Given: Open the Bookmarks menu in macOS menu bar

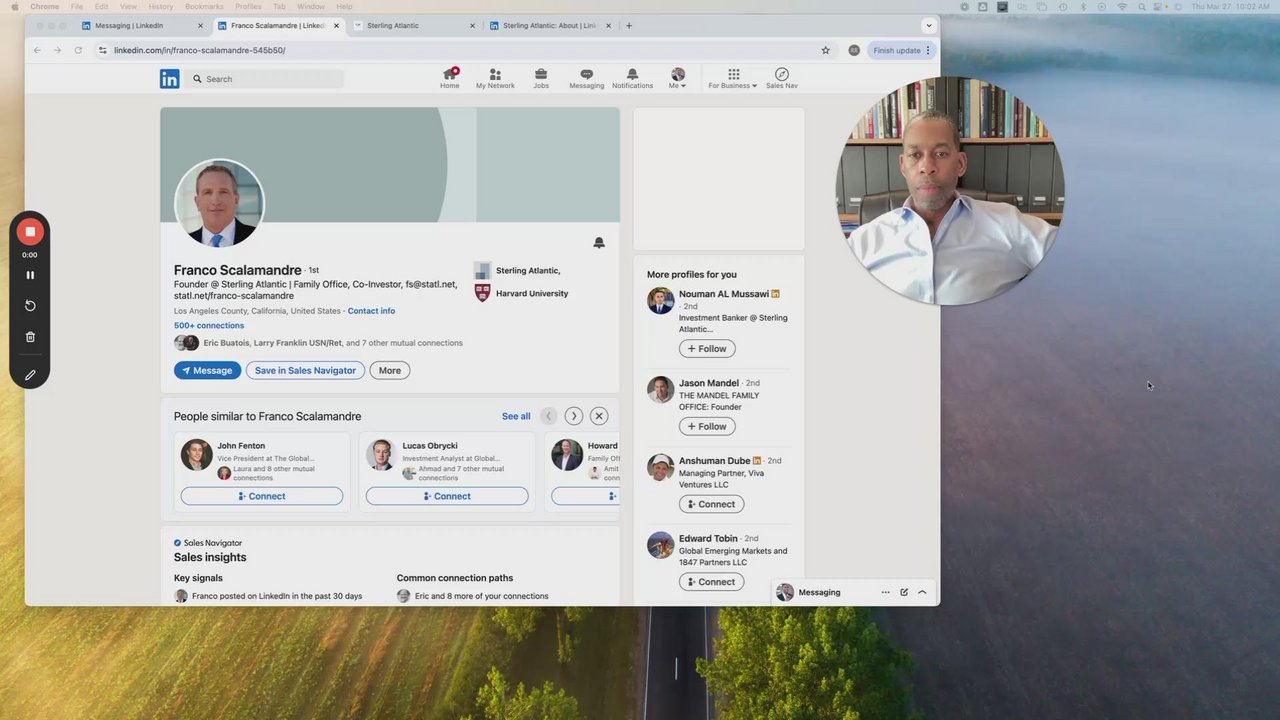Looking at the screenshot, I should [x=204, y=7].
